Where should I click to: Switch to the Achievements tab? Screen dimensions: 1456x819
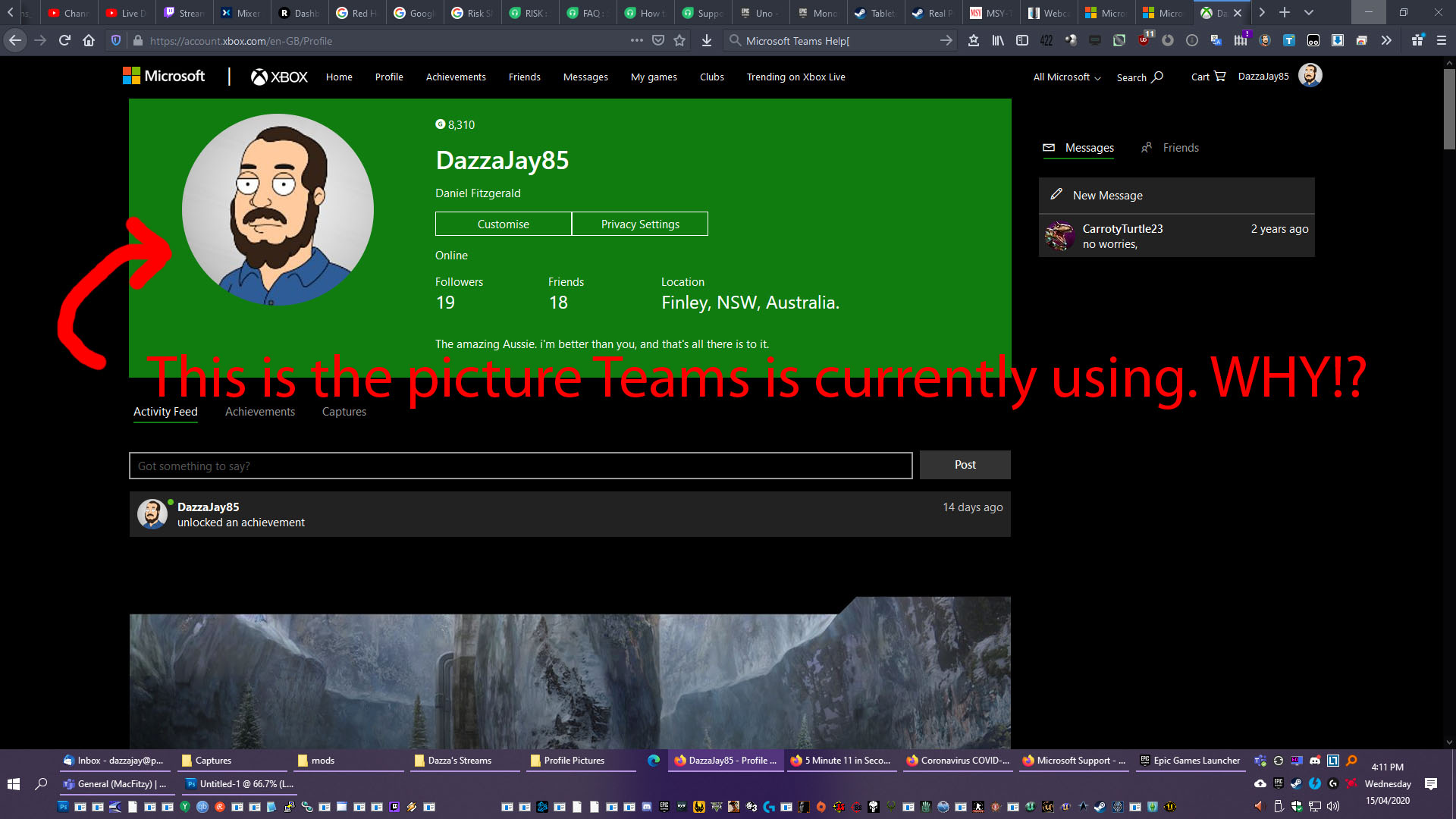260,411
